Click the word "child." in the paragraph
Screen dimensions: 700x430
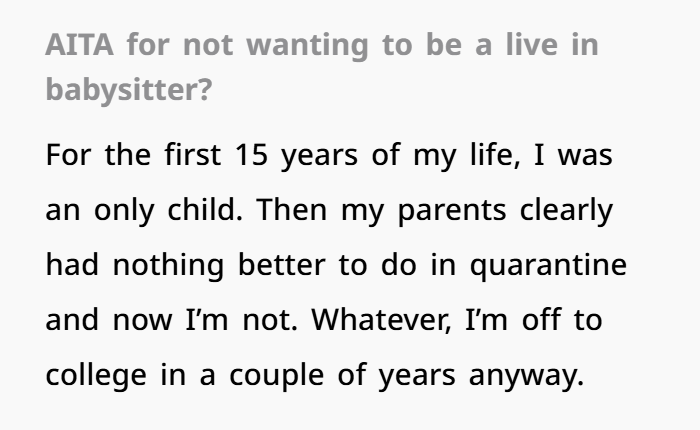pyautogui.click(x=205, y=209)
